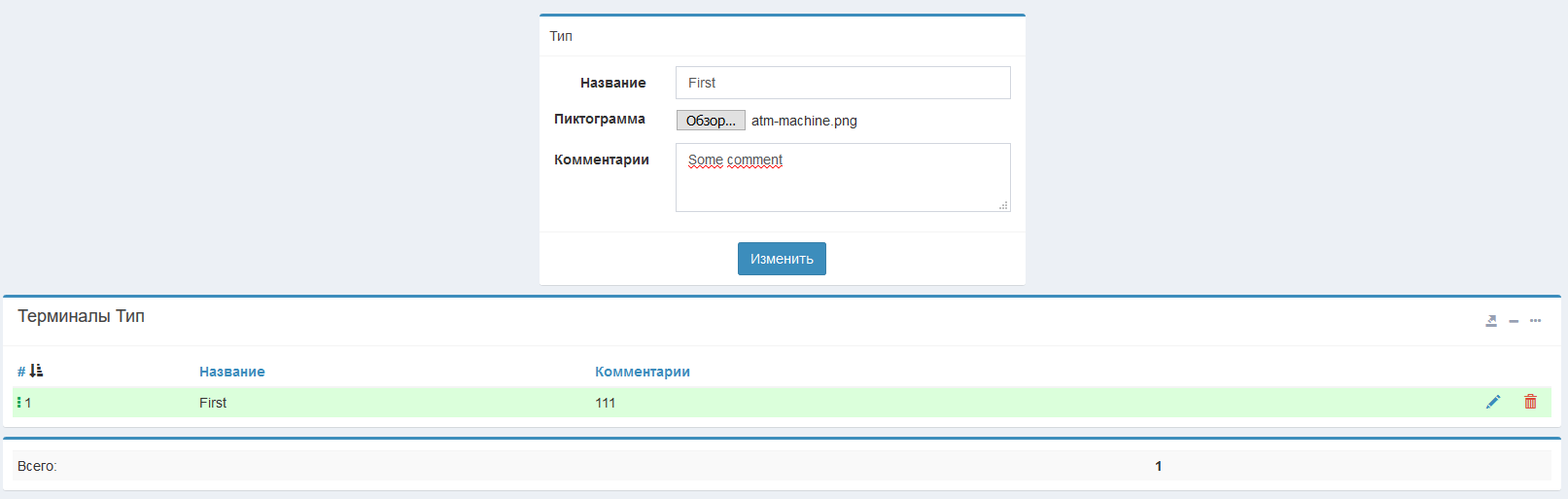Viewport: 1568px width, 499px height.
Task: Click the Терминалы Тип panel title
Action: click(81, 316)
